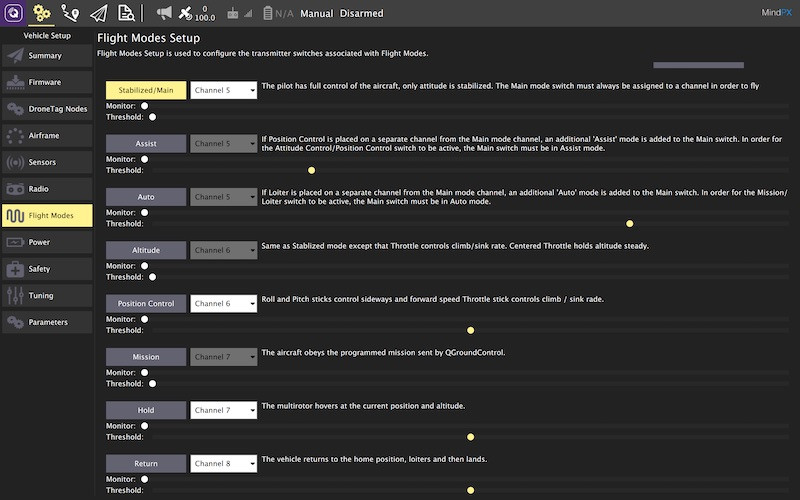
Task: Click the Auto threshold slider handle
Action: (x=629, y=223)
